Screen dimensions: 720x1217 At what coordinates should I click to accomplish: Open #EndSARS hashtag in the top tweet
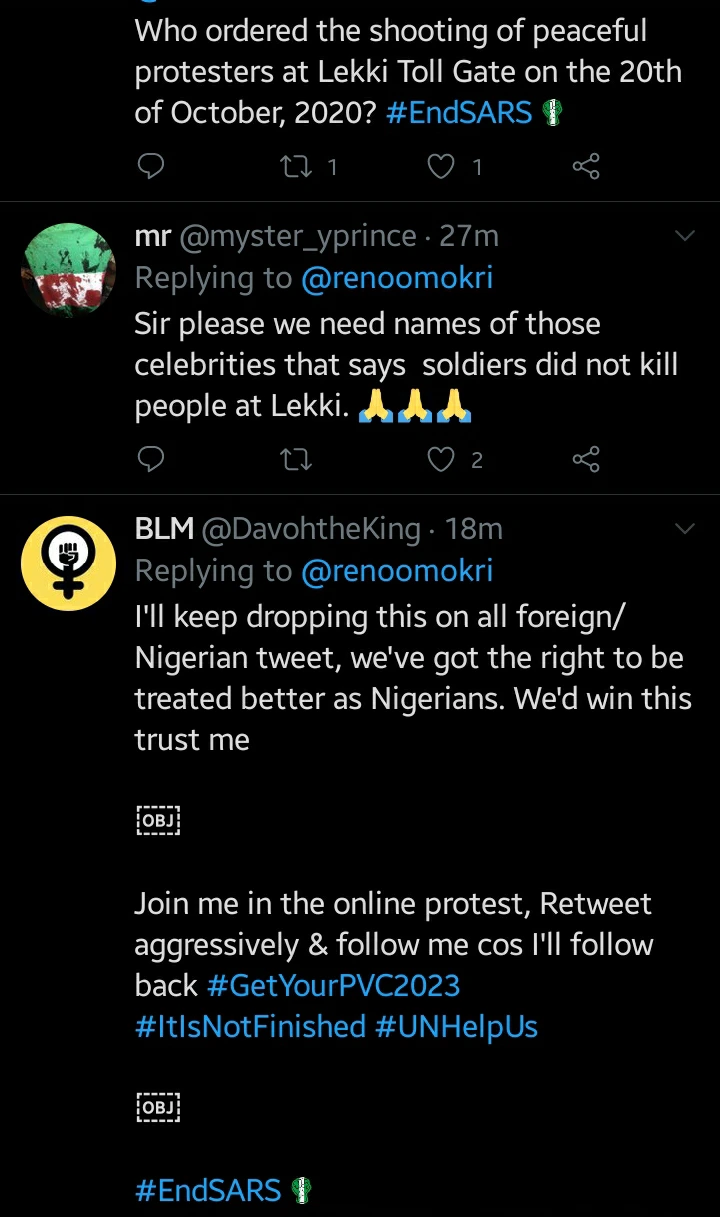point(459,113)
